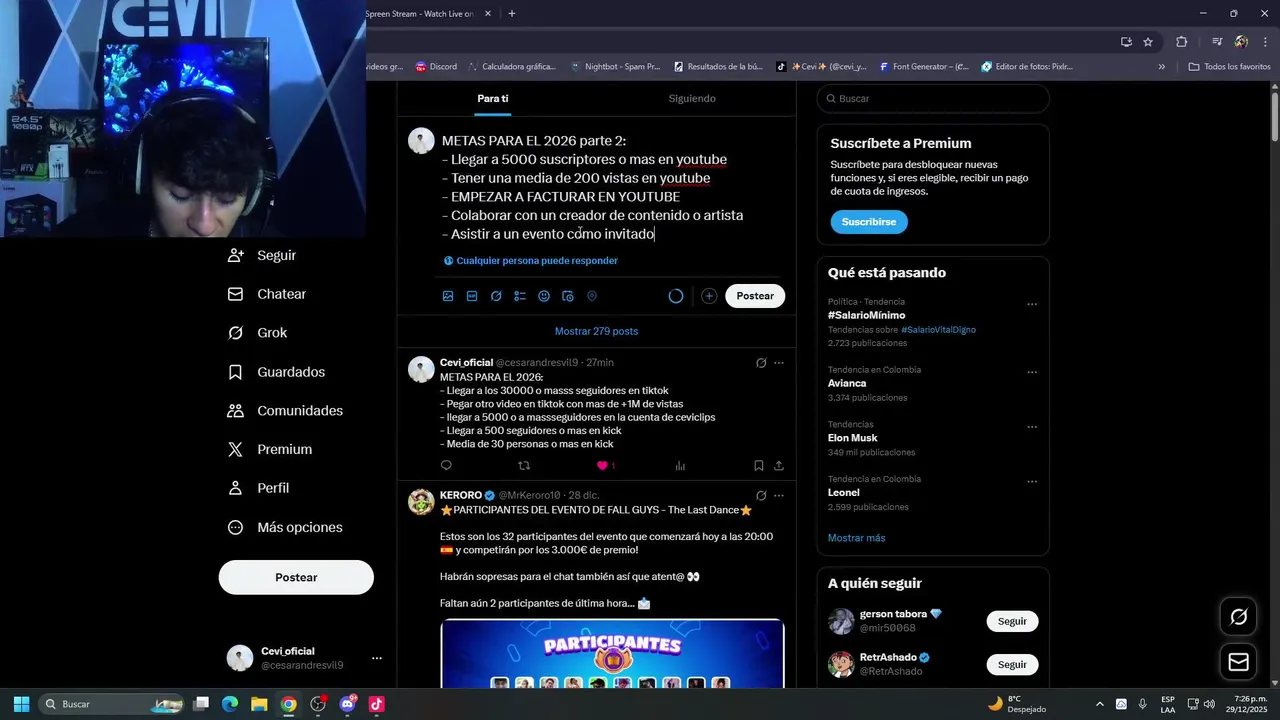This screenshot has height=720, width=1280.
Task: Bookmark this page with the star icon
Action: pyautogui.click(x=1148, y=42)
